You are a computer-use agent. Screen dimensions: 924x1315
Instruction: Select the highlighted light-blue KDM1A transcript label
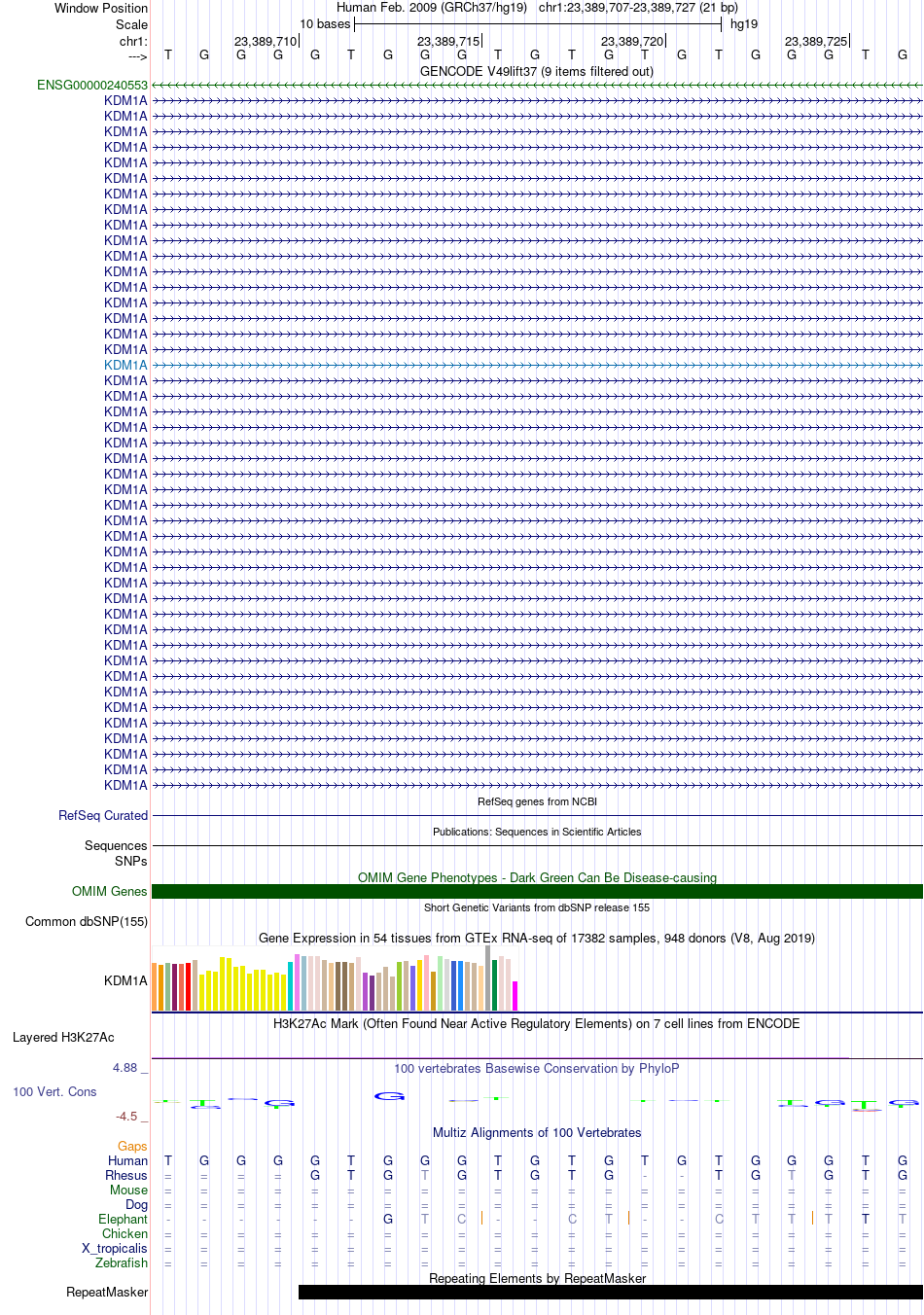(126, 366)
